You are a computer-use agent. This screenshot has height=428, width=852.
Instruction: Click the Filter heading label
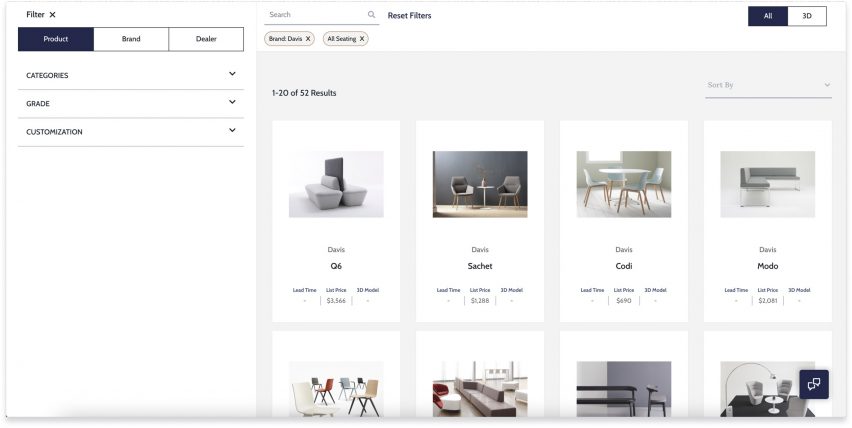[x=35, y=15]
